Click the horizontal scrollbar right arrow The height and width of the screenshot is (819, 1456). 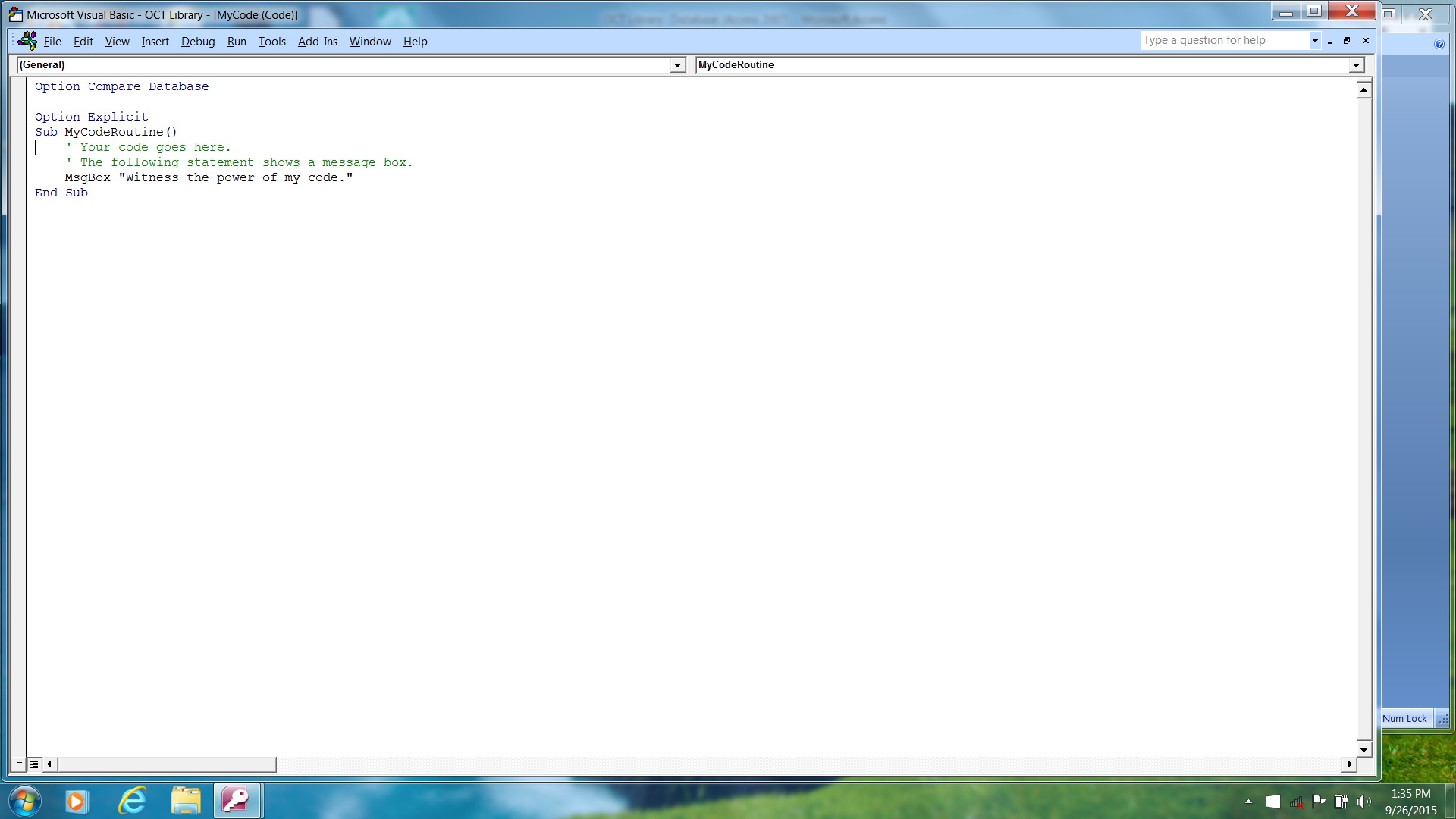(1349, 764)
